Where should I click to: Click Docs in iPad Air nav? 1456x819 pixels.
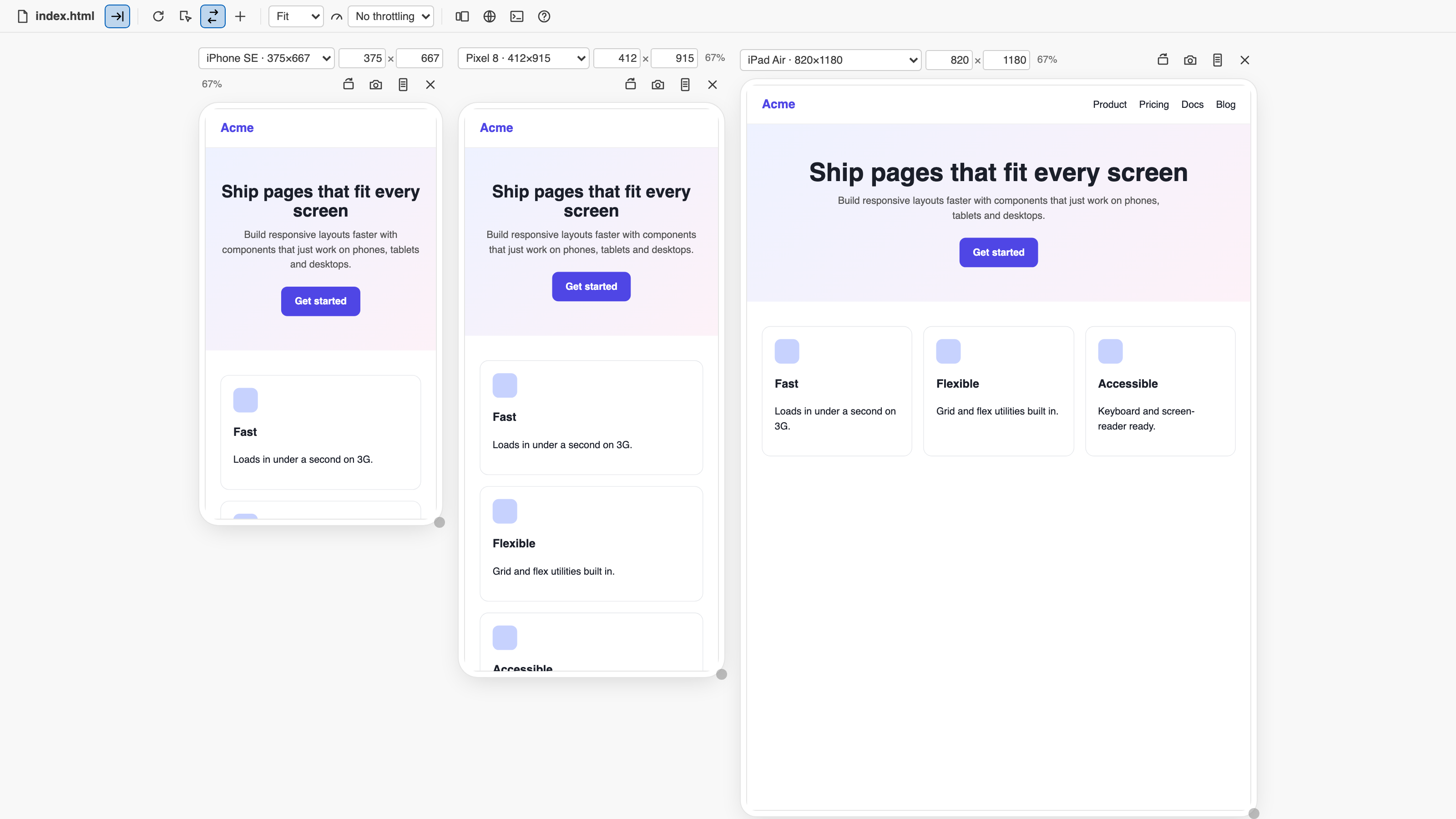tap(1192, 105)
